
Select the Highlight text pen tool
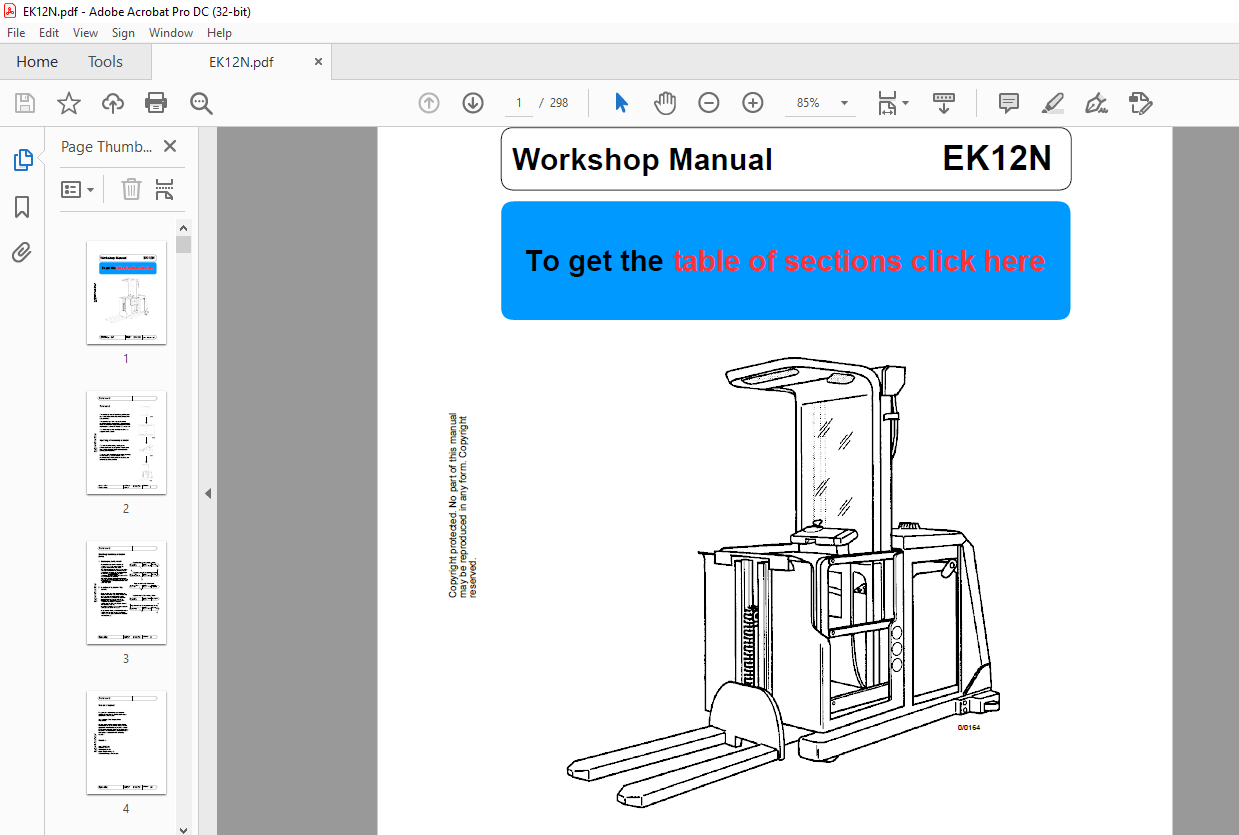tap(1053, 103)
